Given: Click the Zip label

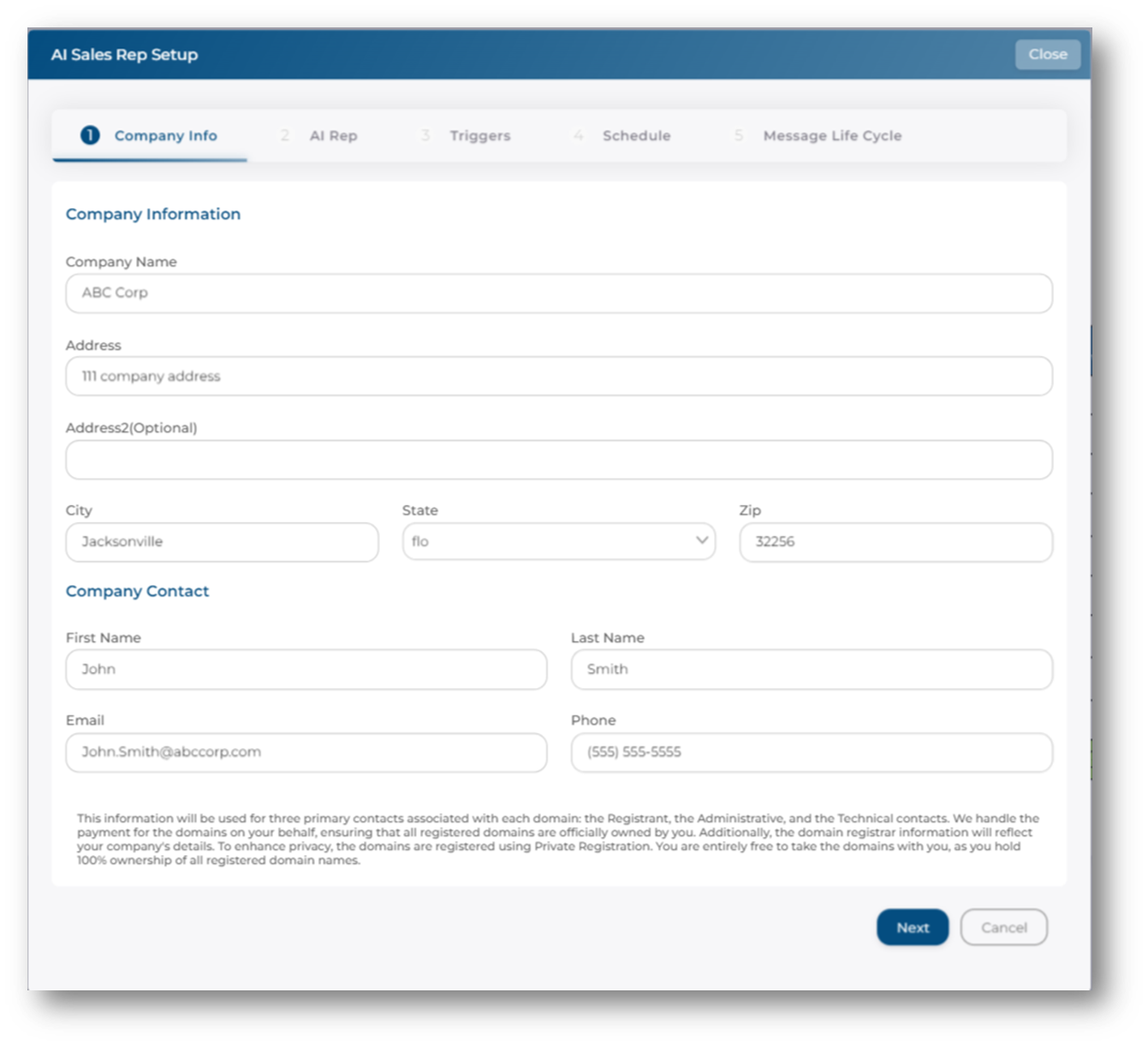Looking at the screenshot, I should [x=750, y=510].
